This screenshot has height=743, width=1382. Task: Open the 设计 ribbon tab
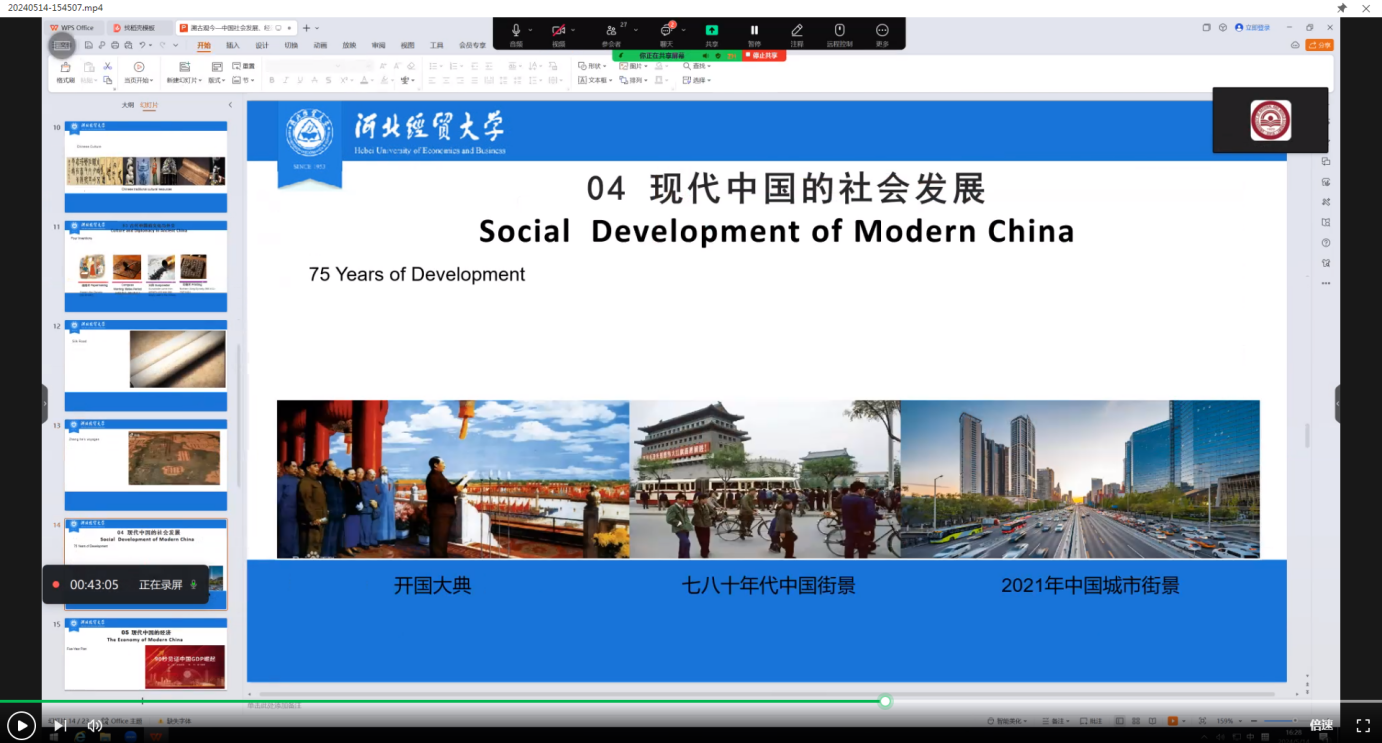pos(262,45)
